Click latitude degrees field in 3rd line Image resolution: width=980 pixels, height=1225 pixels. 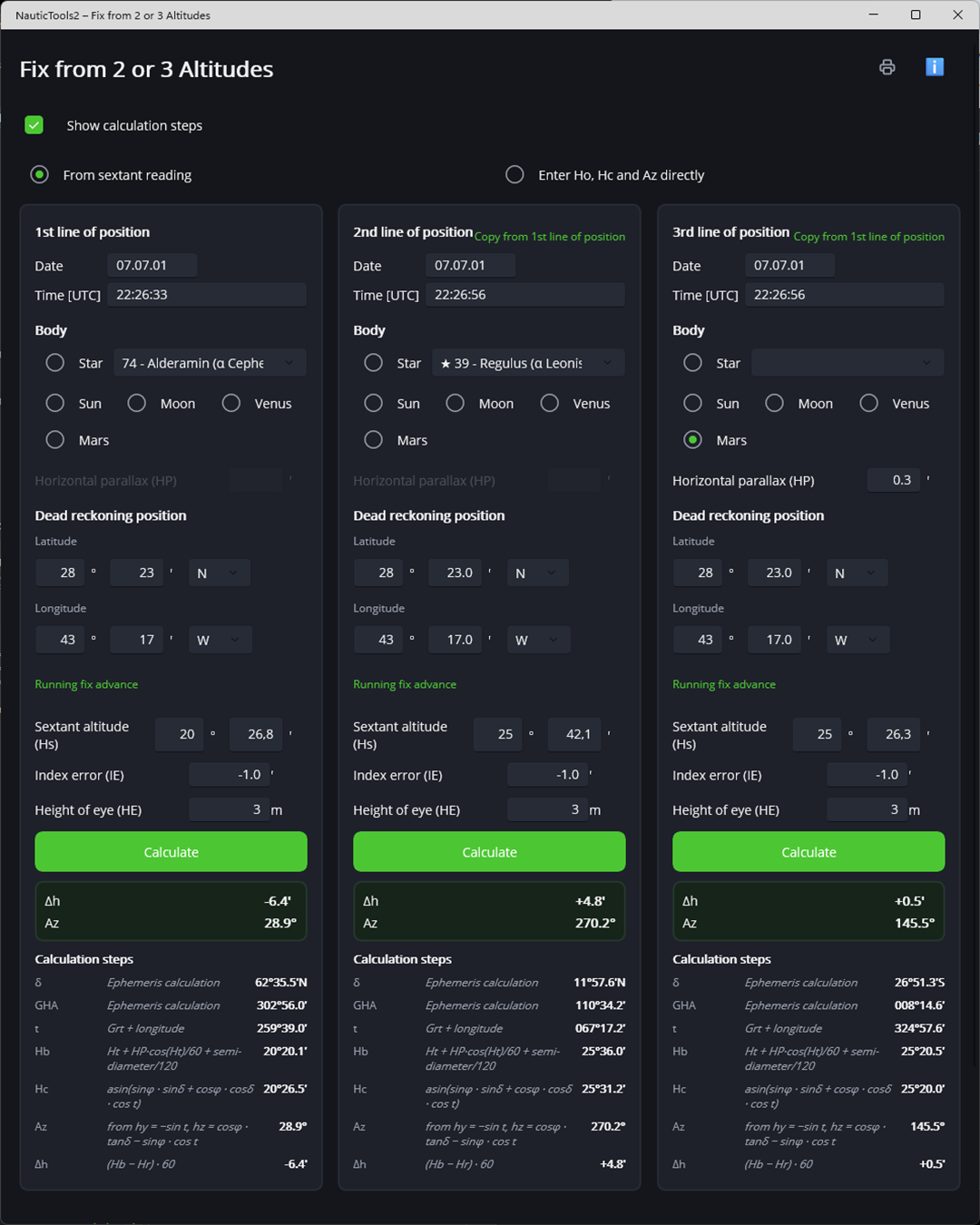[697, 573]
